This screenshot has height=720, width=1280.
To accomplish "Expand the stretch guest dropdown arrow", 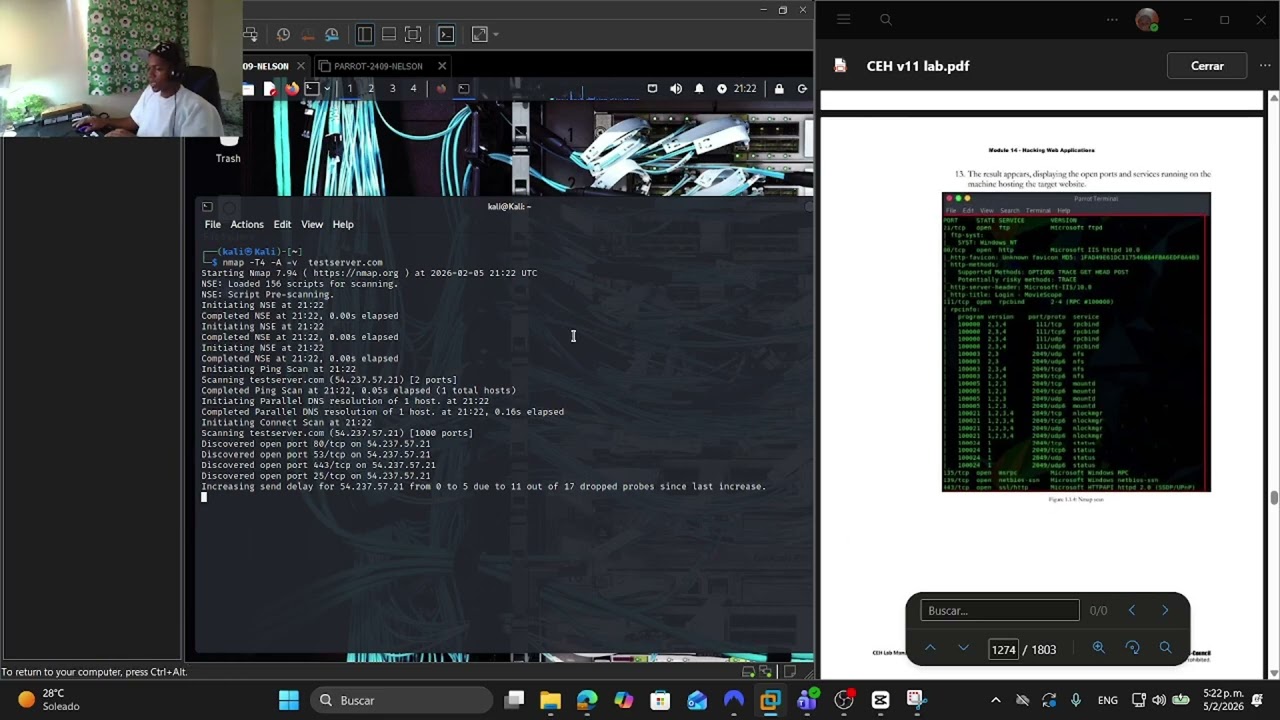I will point(495,35).
